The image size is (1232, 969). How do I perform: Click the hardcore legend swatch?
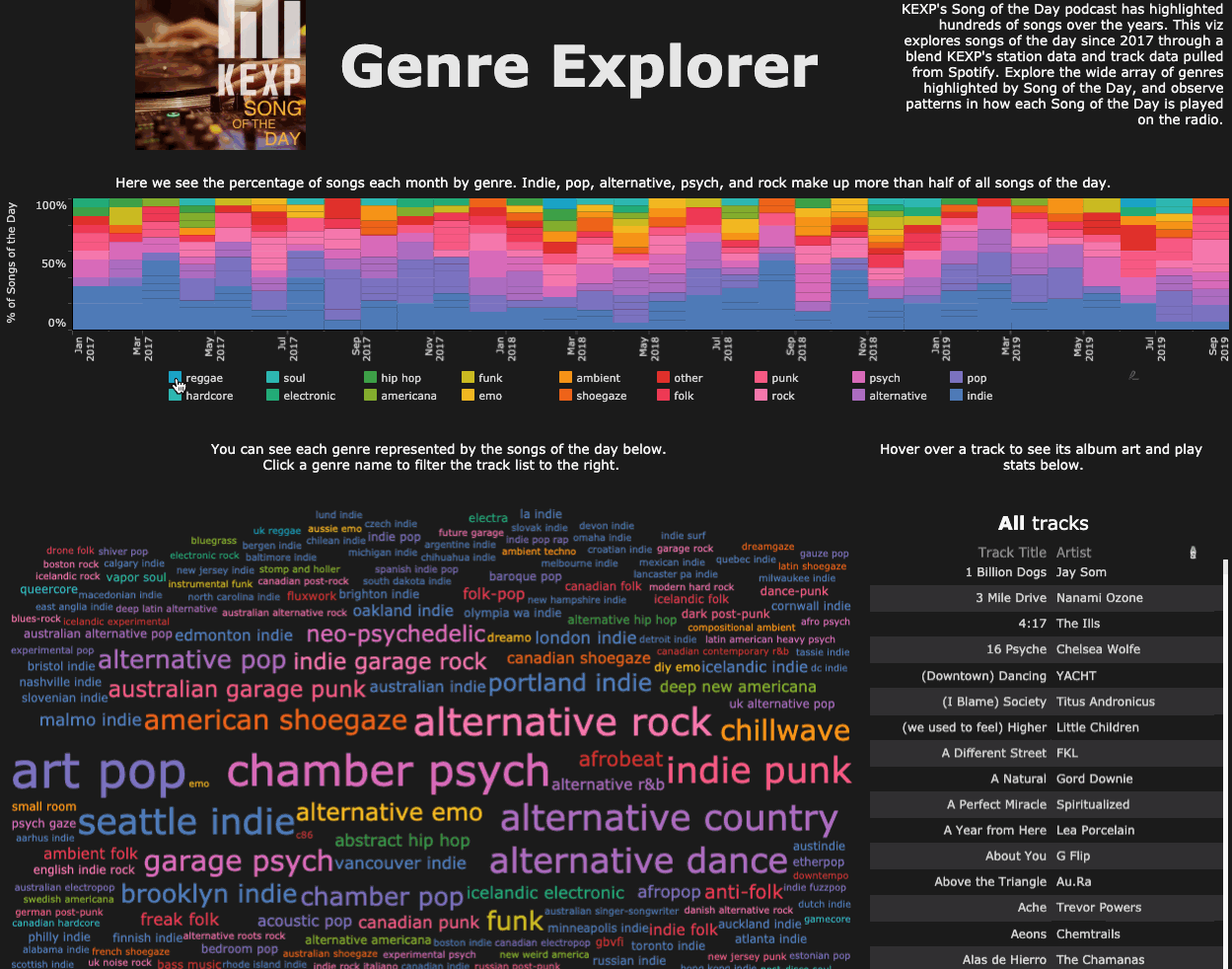click(x=176, y=396)
